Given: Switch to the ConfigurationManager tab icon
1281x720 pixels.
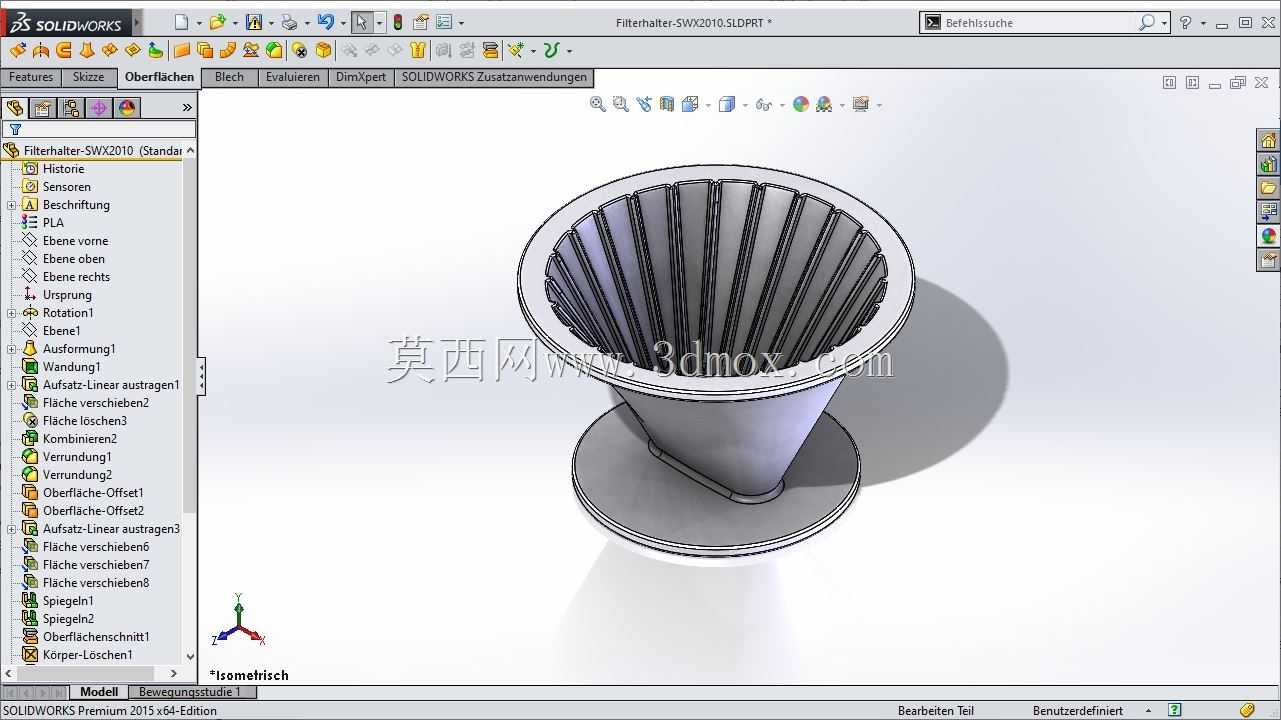Looking at the screenshot, I should pyautogui.click(x=70, y=108).
